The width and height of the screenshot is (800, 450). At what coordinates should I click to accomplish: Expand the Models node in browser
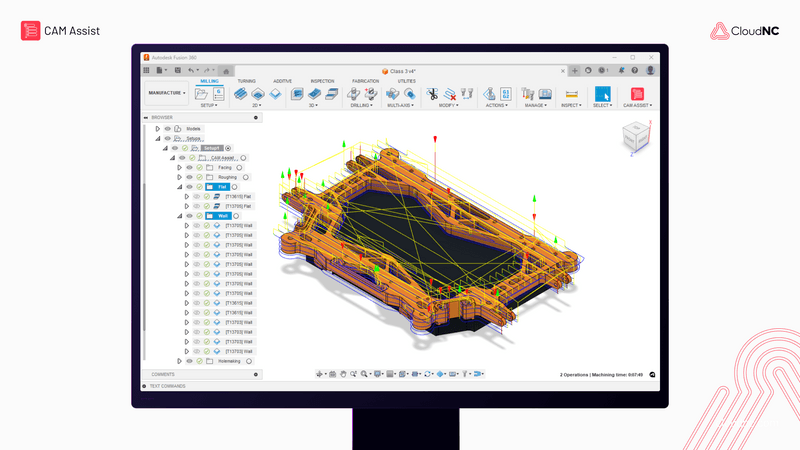point(157,129)
